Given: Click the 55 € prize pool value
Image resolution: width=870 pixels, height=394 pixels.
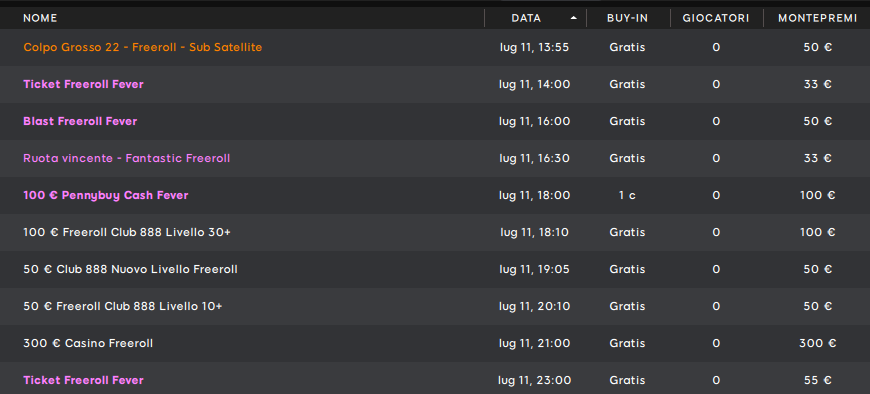Looking at the screenshot, I should click(x=817, y=380).
